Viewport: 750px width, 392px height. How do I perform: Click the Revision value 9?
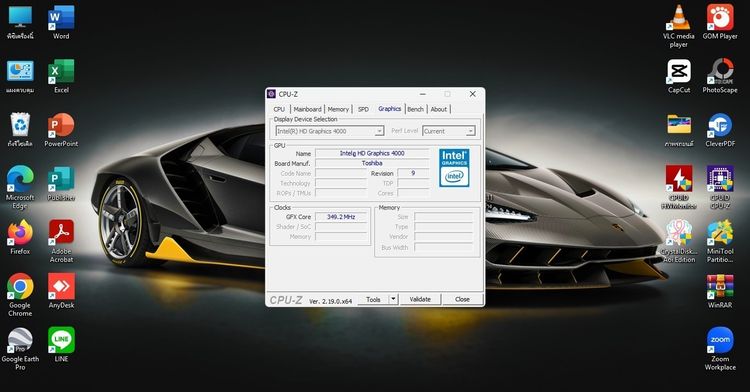point(413,173)
